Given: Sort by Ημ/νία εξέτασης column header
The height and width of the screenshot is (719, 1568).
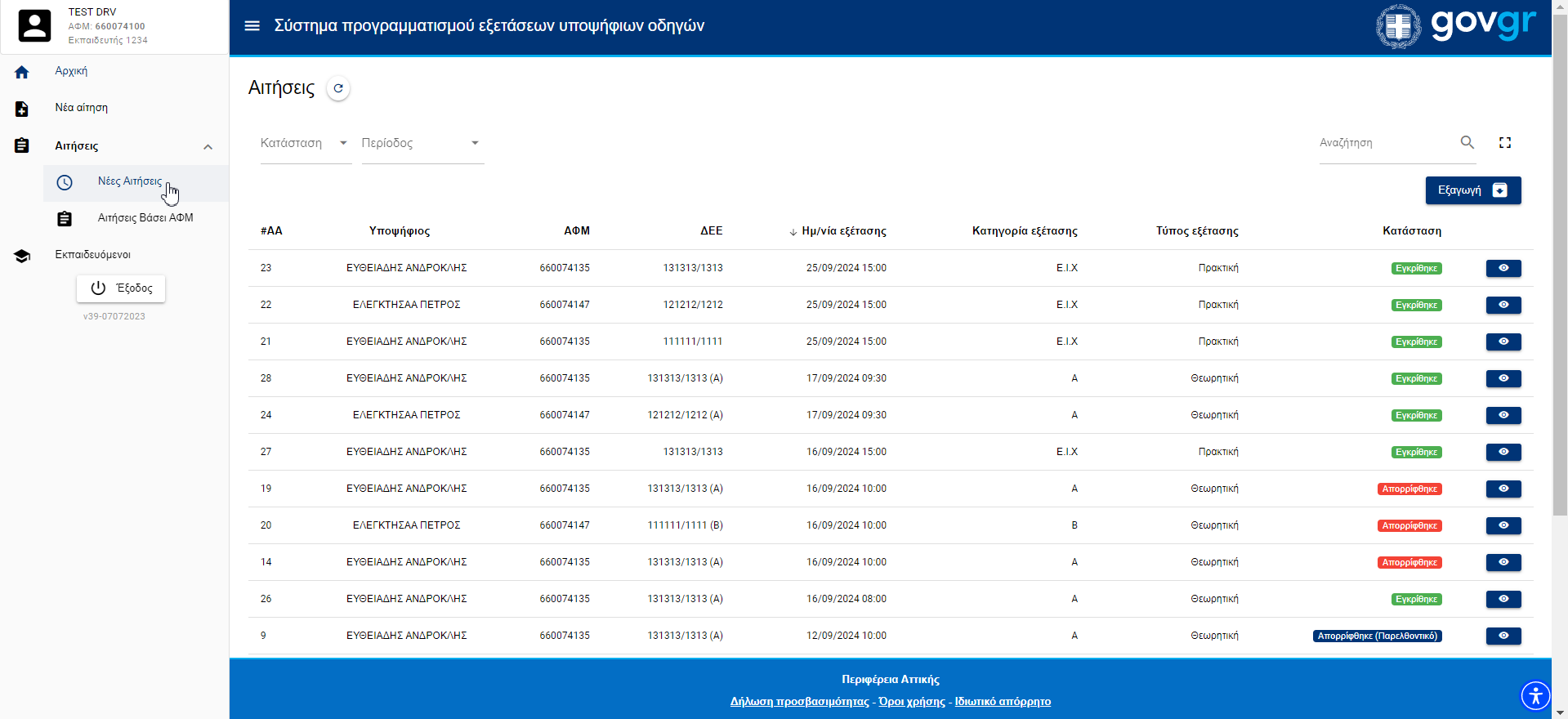Looking at the screenshot, I should [x=843, y=231].
